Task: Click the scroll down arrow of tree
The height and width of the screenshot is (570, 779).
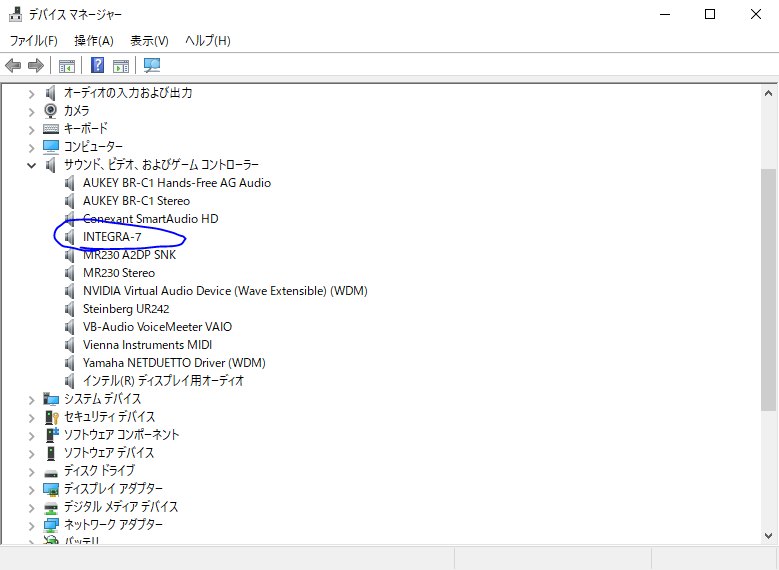Action: (768, 536)
